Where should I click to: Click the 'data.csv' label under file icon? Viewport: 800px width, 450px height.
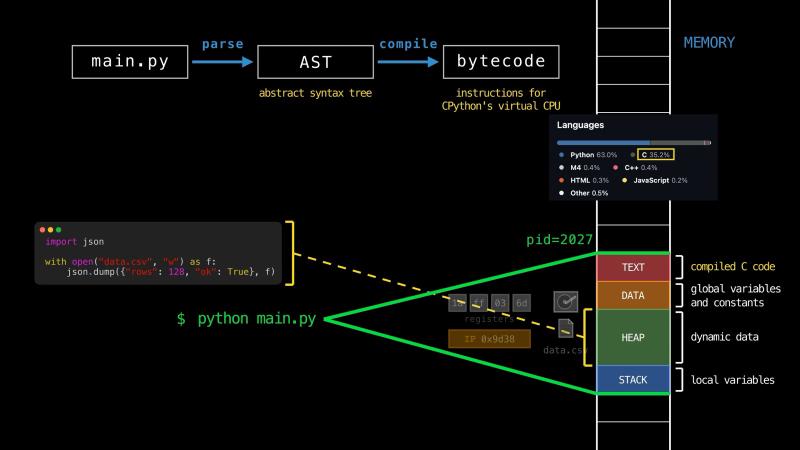565,350
